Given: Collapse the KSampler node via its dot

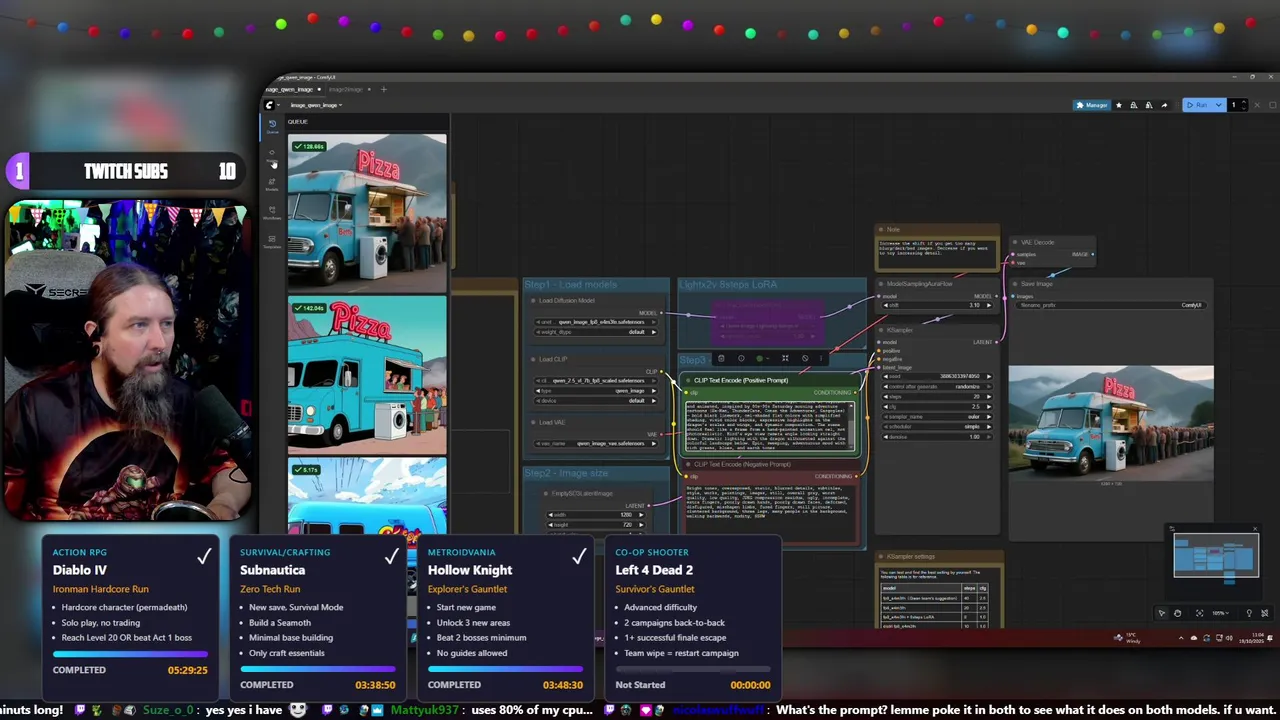Looking at the screenshot, I should (881, 330).
